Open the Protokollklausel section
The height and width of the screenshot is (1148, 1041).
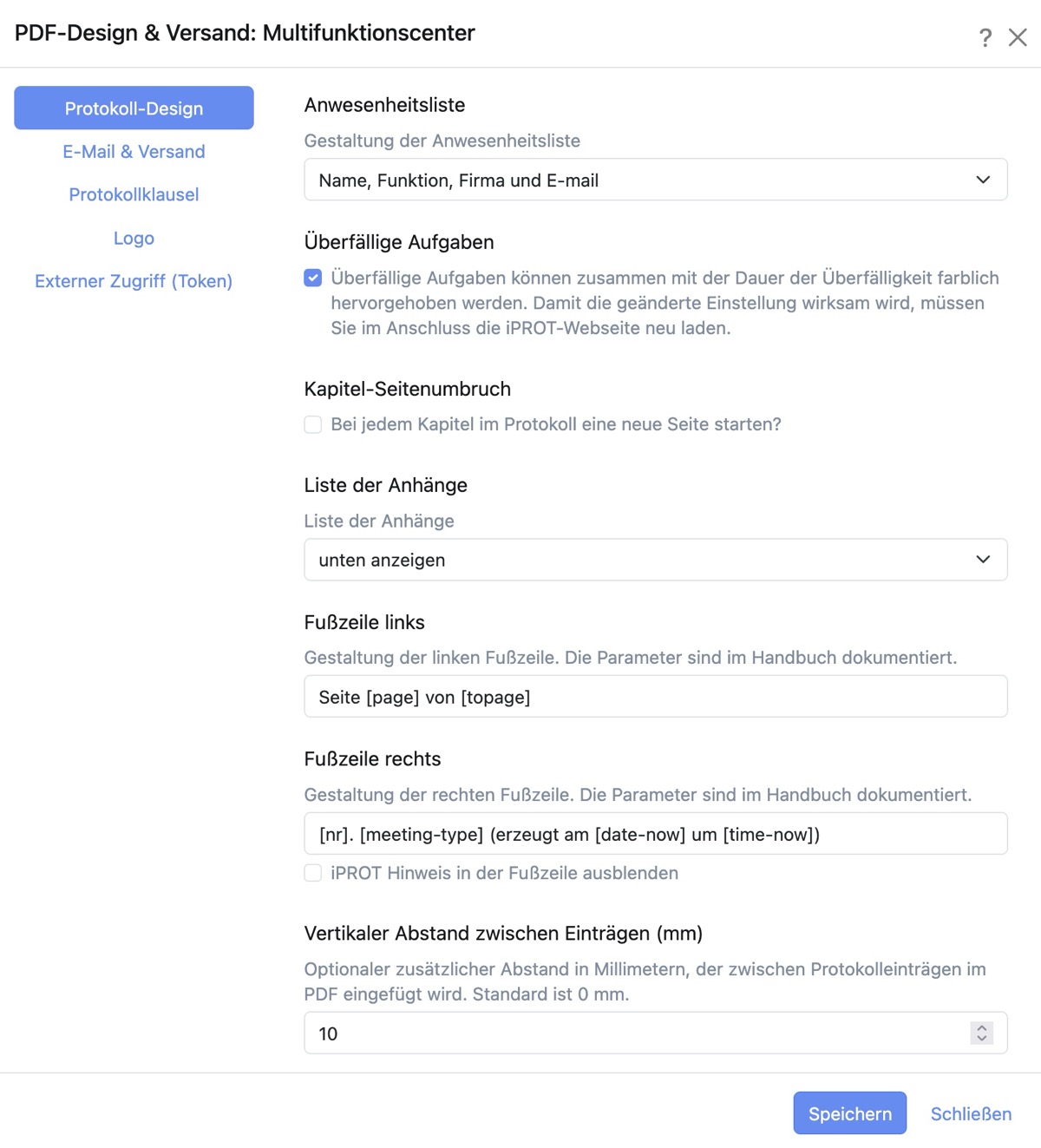tap(134, 194)
